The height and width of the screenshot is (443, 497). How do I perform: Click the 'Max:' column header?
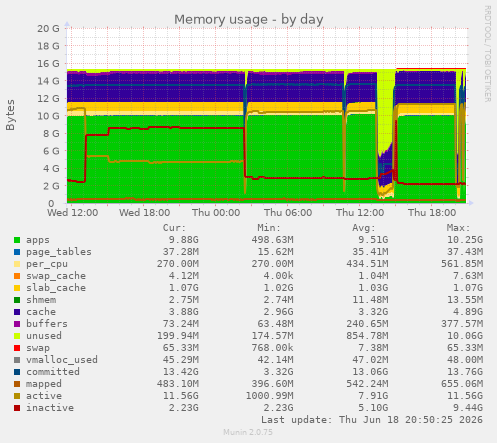pos(458,228)
